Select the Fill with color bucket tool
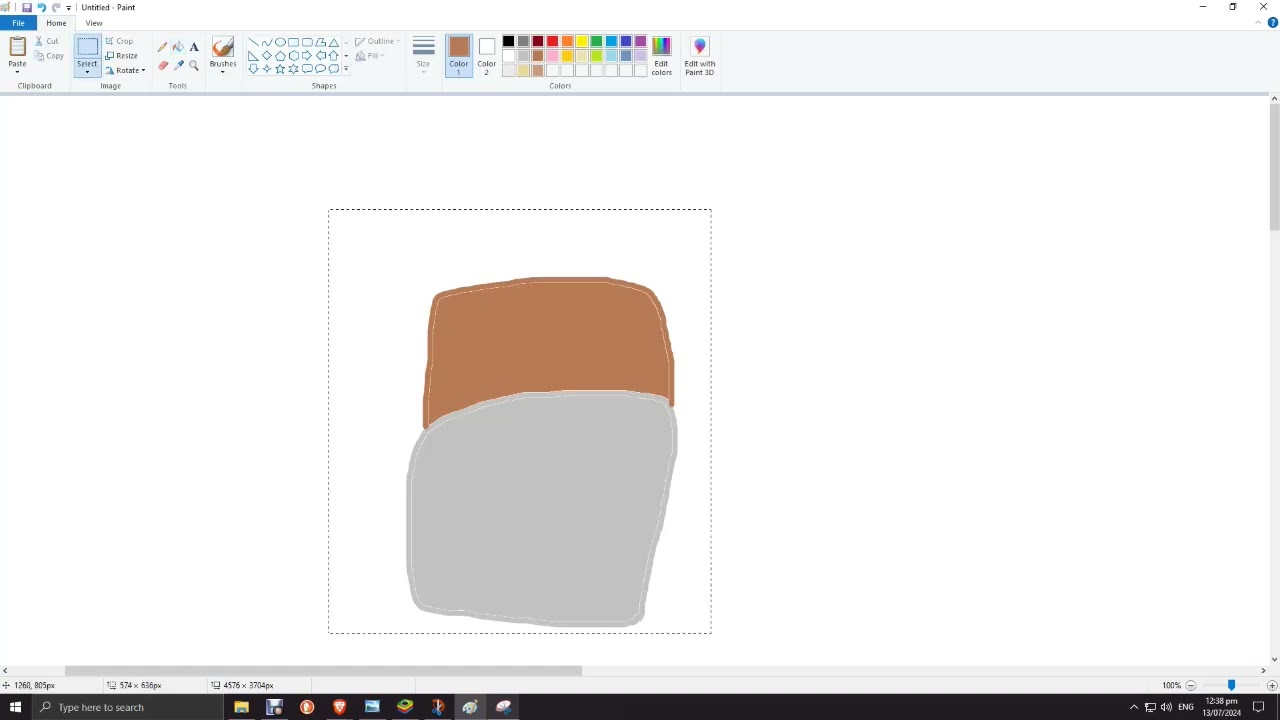 click(178, 47)
